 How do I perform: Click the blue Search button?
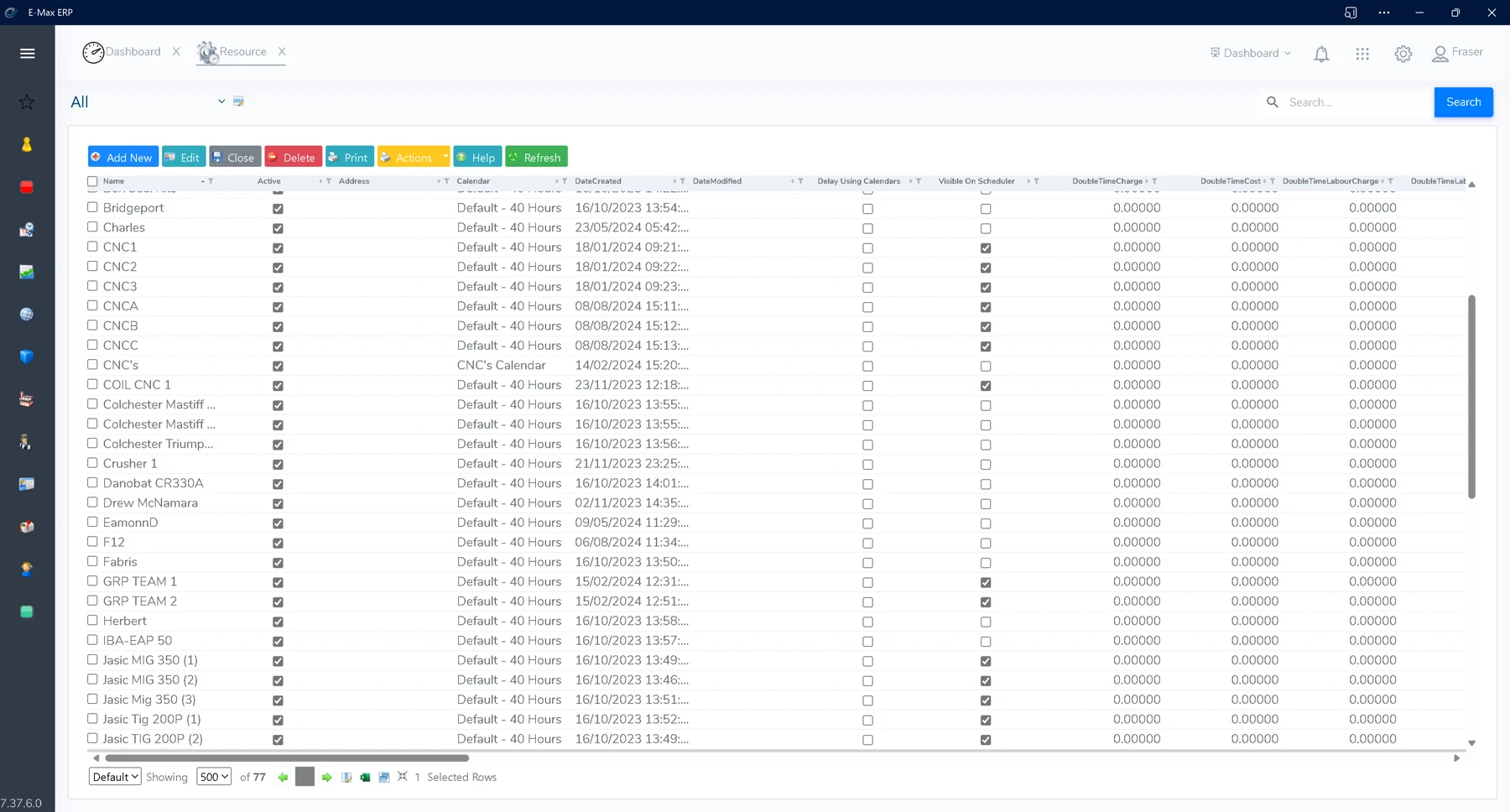(x=1463, y=102)
